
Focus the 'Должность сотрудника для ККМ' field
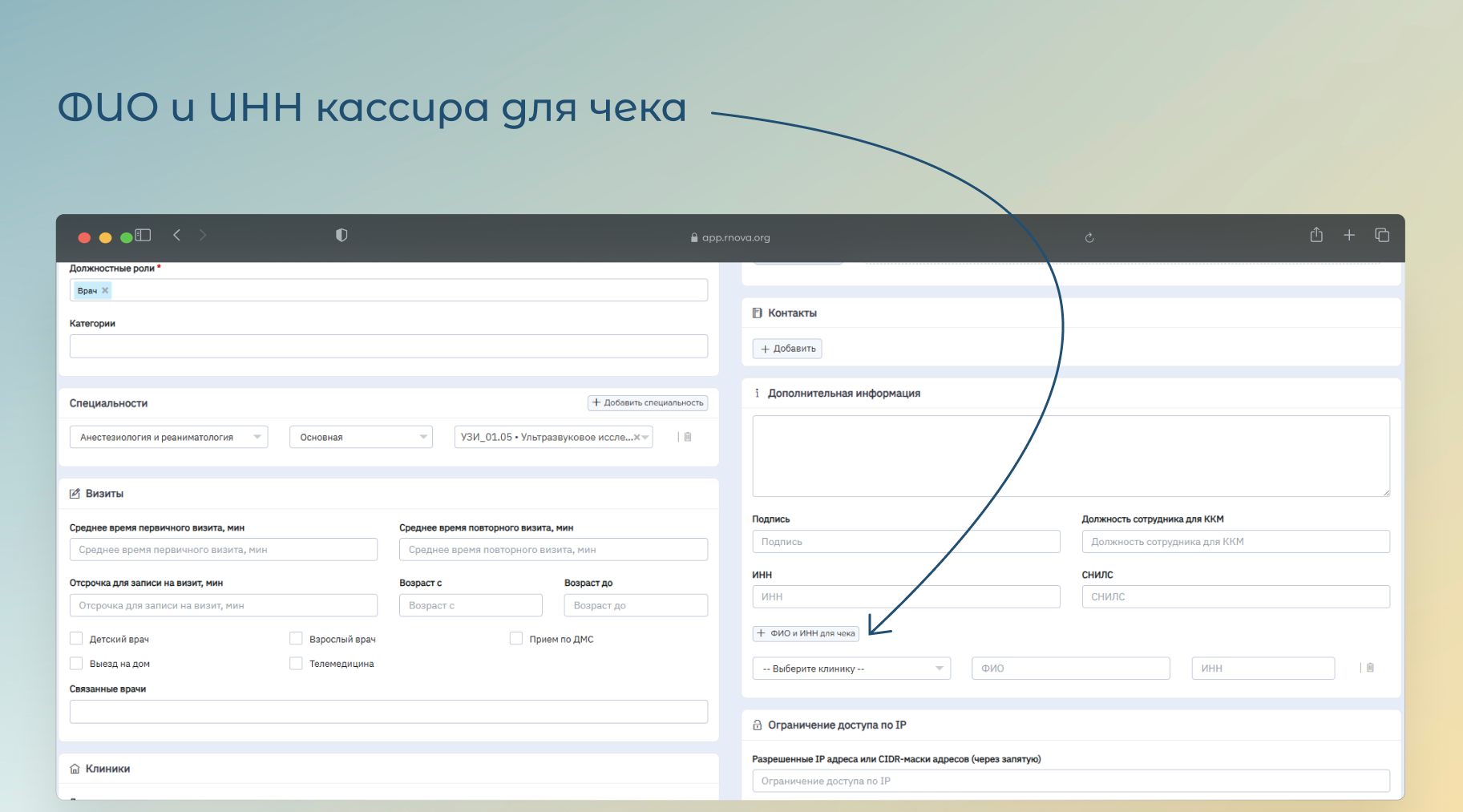coord(1235,542)
